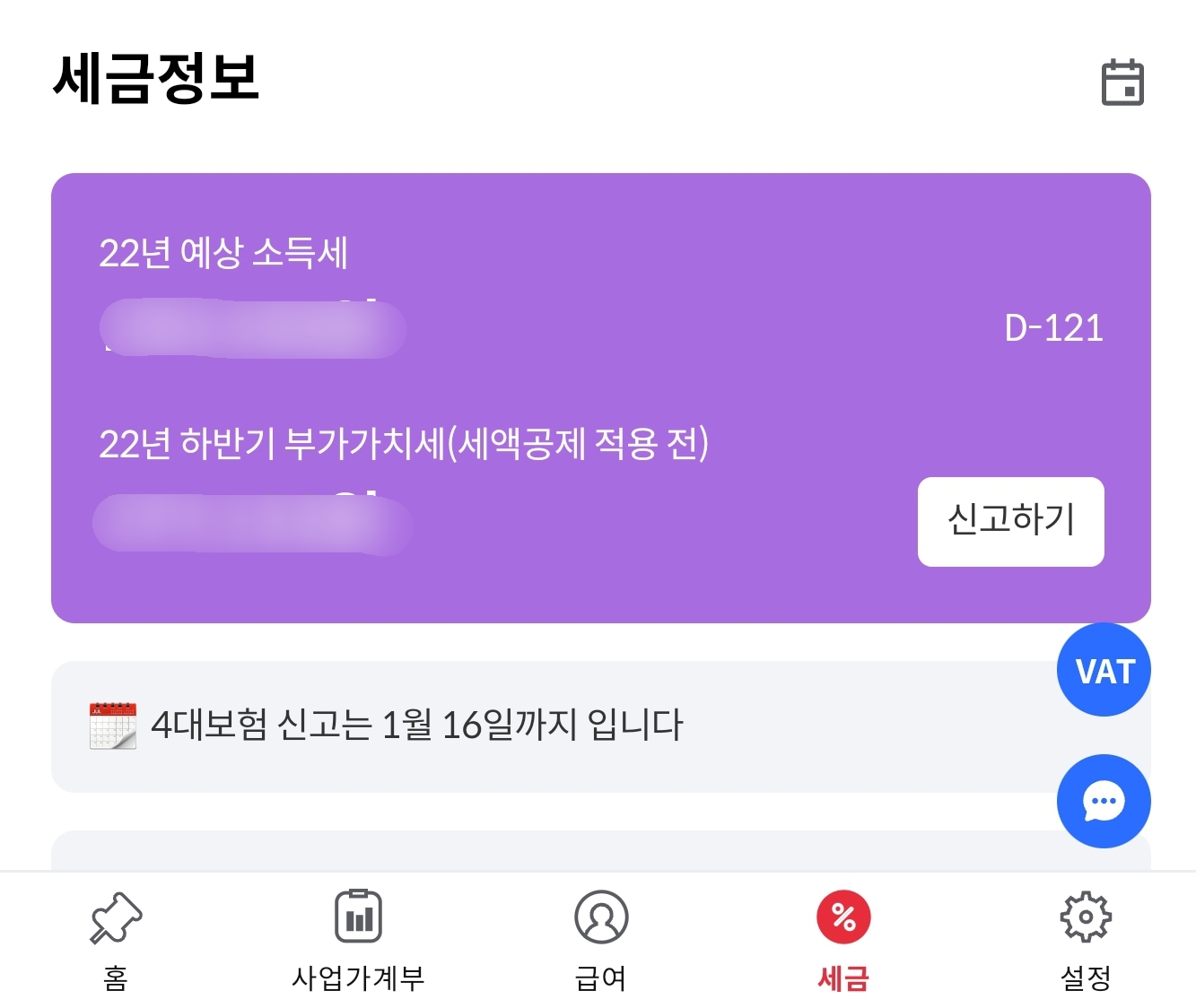Tap the blue VAT floating button
The height and width of the screenshot is (1008, 1196).
(x=1104, y=670)
